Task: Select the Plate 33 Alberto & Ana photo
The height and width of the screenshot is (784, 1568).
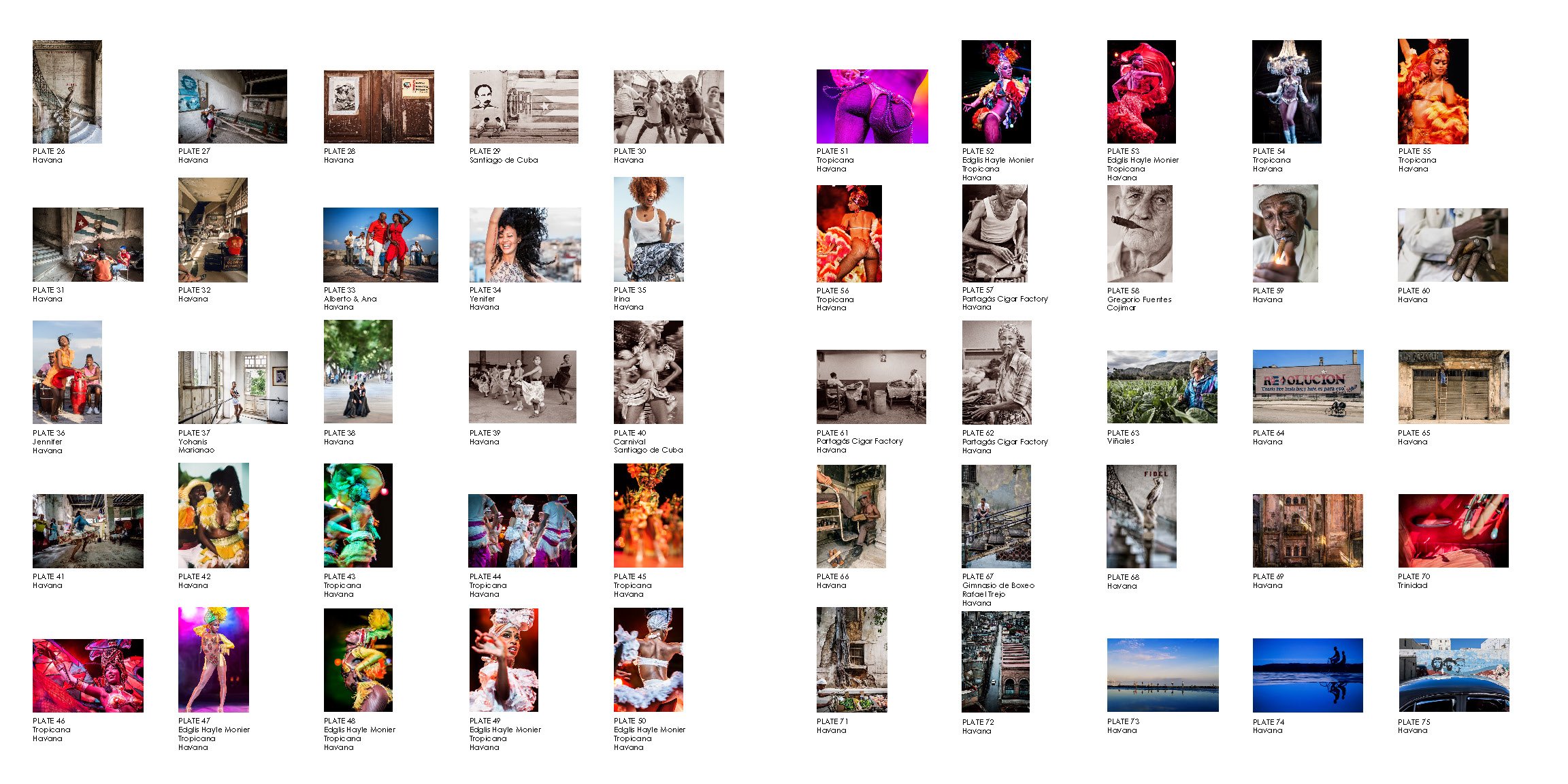Action: [x=380, y=245]
